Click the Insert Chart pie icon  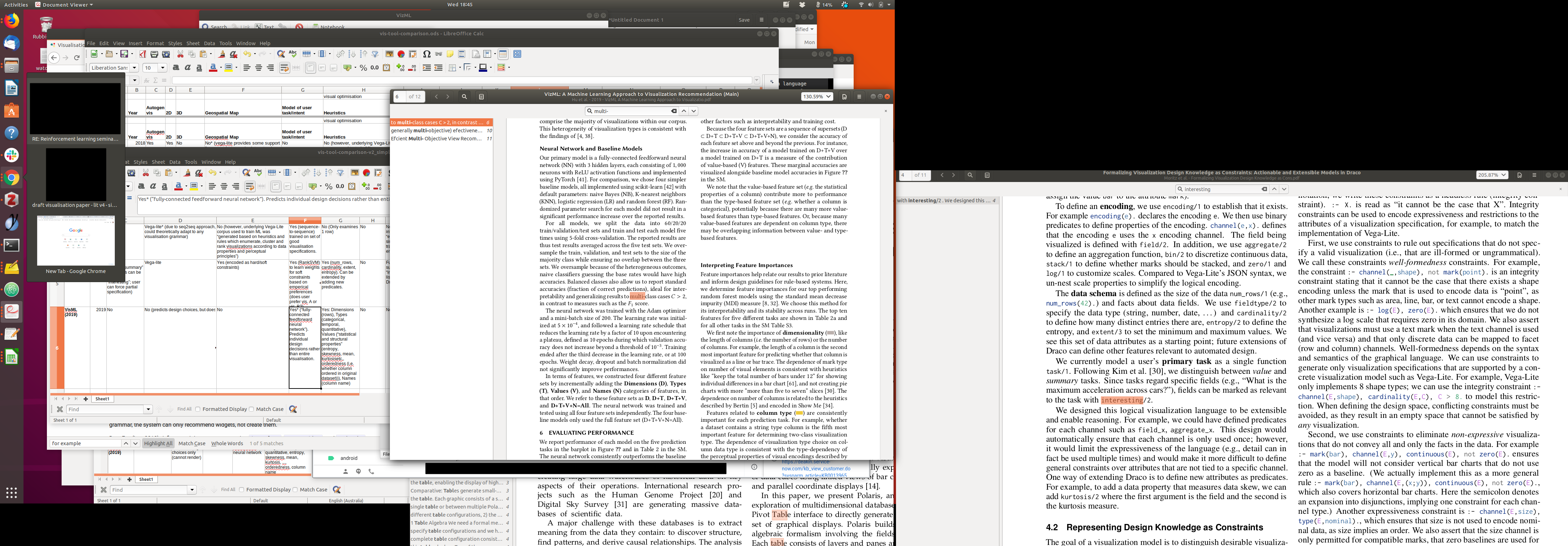pos(401,54)
